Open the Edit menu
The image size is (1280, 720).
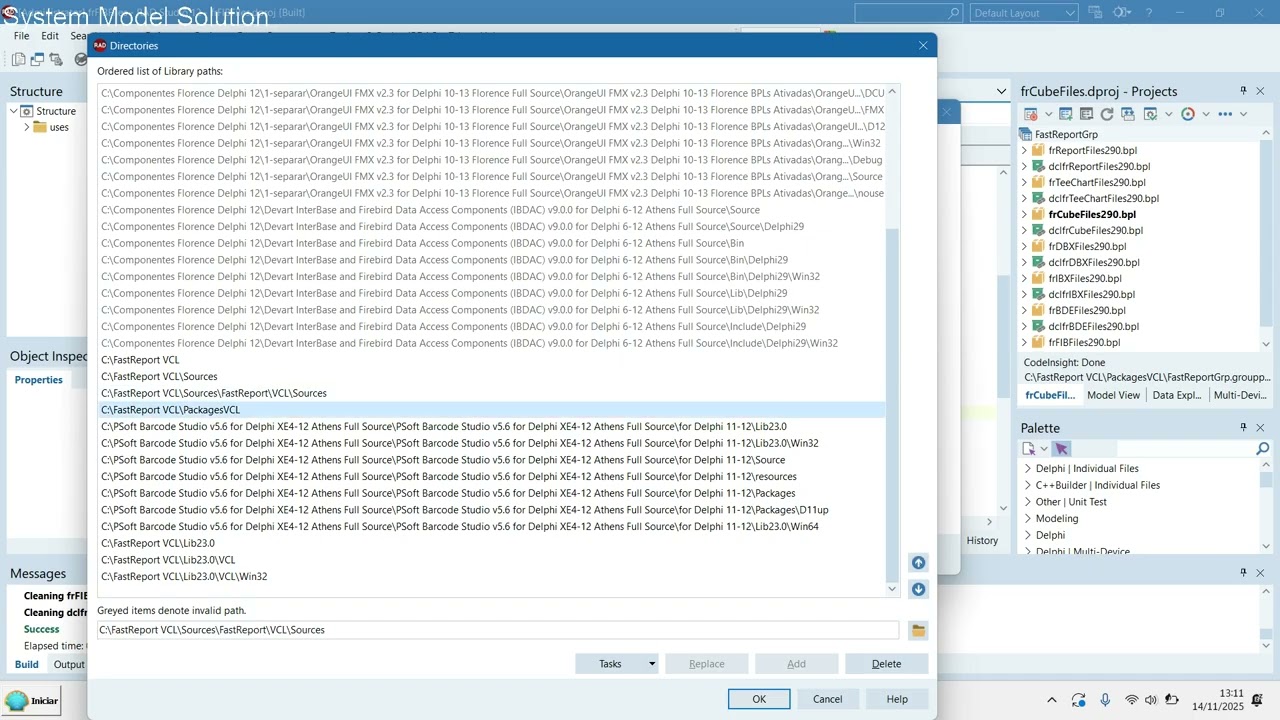pos(50,36)
